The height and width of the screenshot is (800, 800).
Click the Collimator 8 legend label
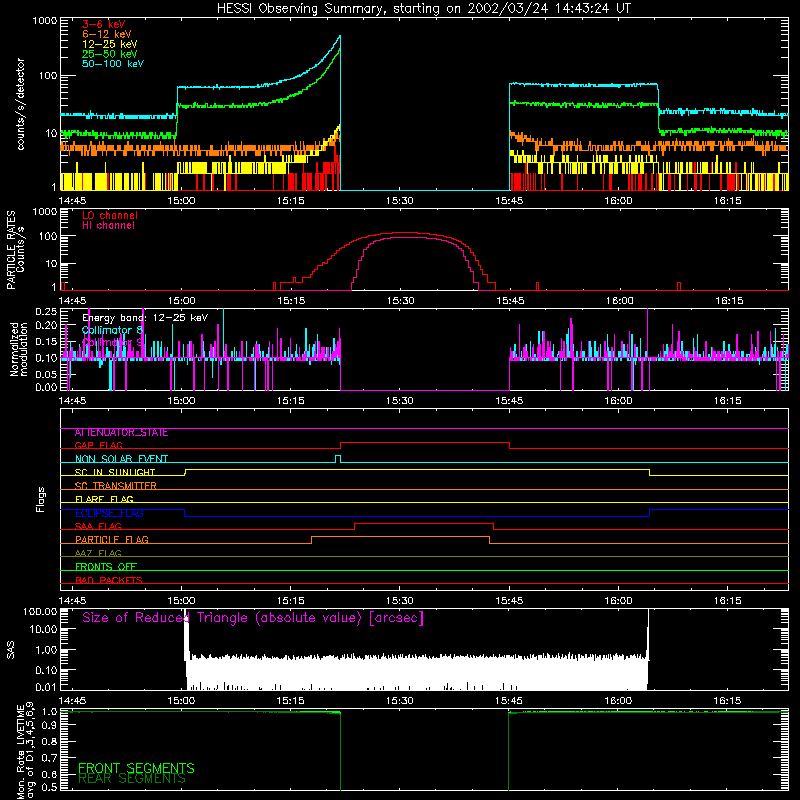tap(112, 330)
